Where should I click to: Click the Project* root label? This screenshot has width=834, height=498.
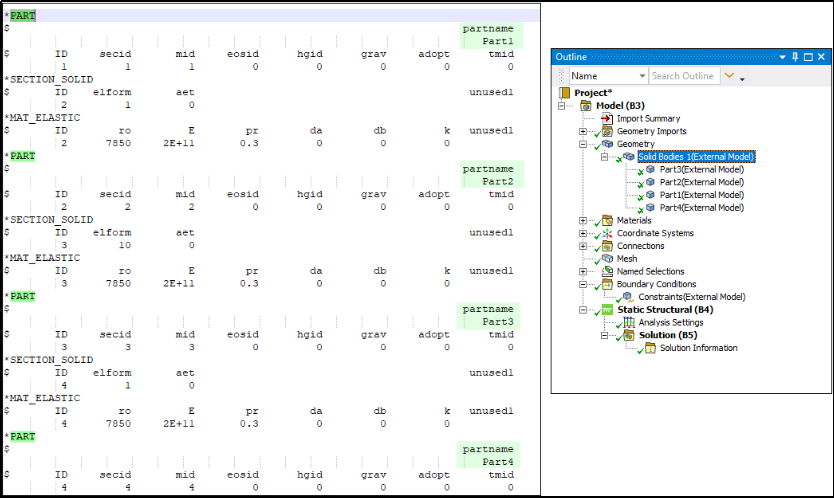[593, 93]
